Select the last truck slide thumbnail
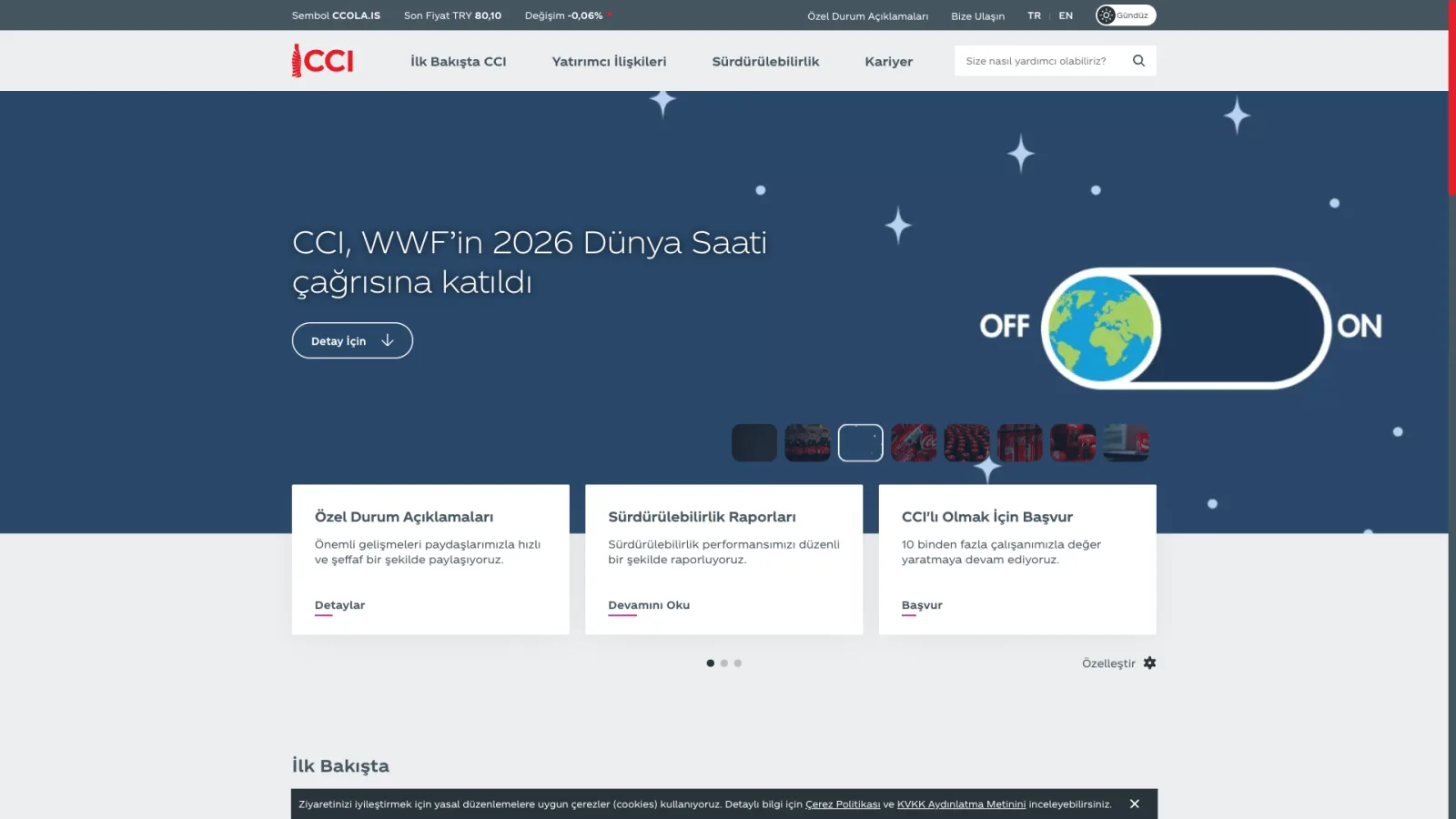 1126,443
